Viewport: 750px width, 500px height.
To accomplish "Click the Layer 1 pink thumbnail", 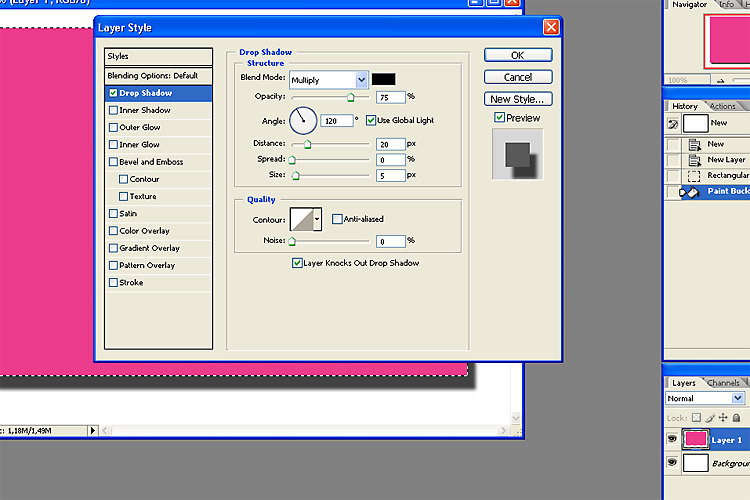I will (x=695, y=439).
